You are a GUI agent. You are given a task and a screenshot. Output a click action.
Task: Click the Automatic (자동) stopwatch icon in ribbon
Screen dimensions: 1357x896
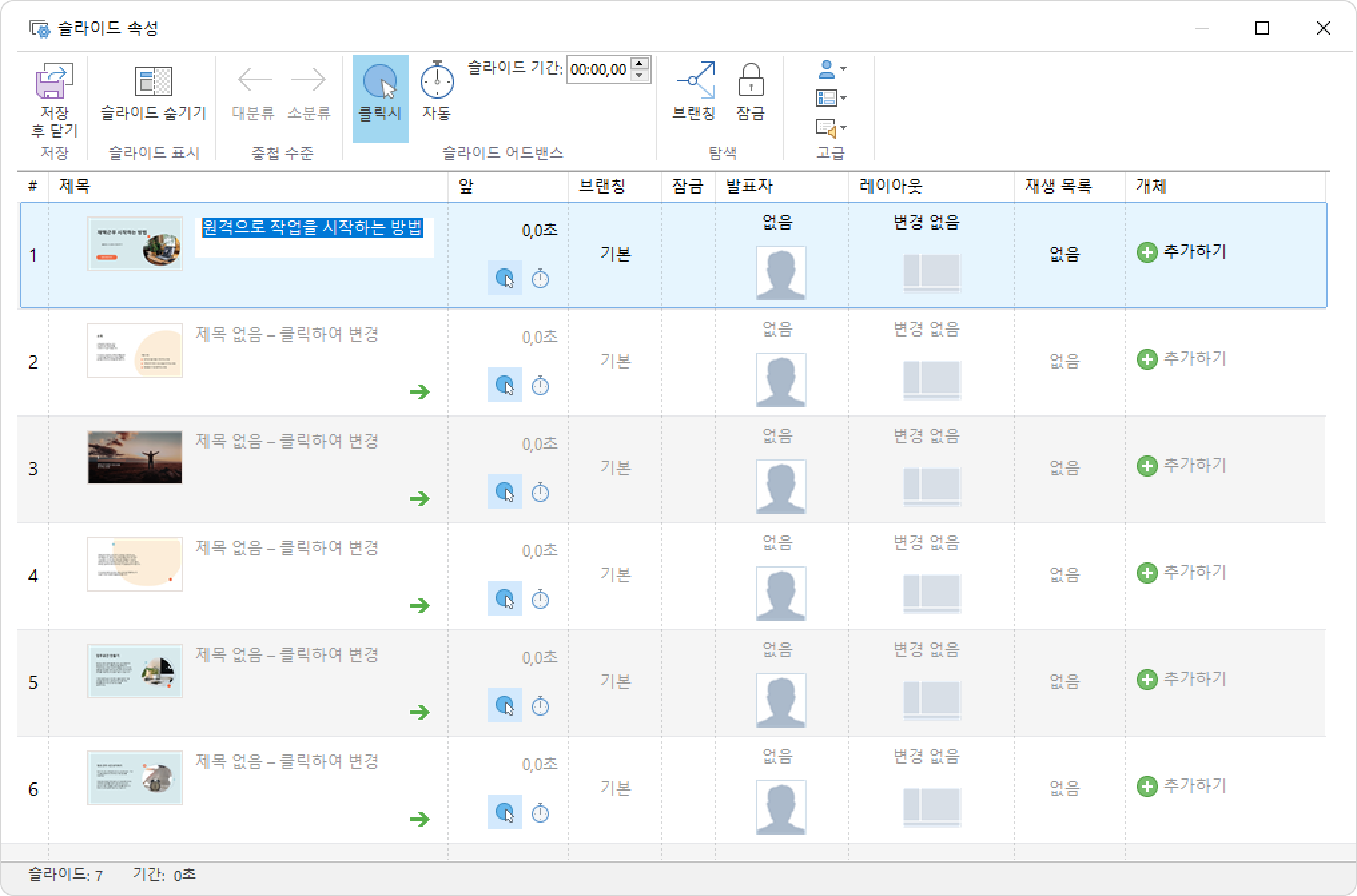[437, 81]
